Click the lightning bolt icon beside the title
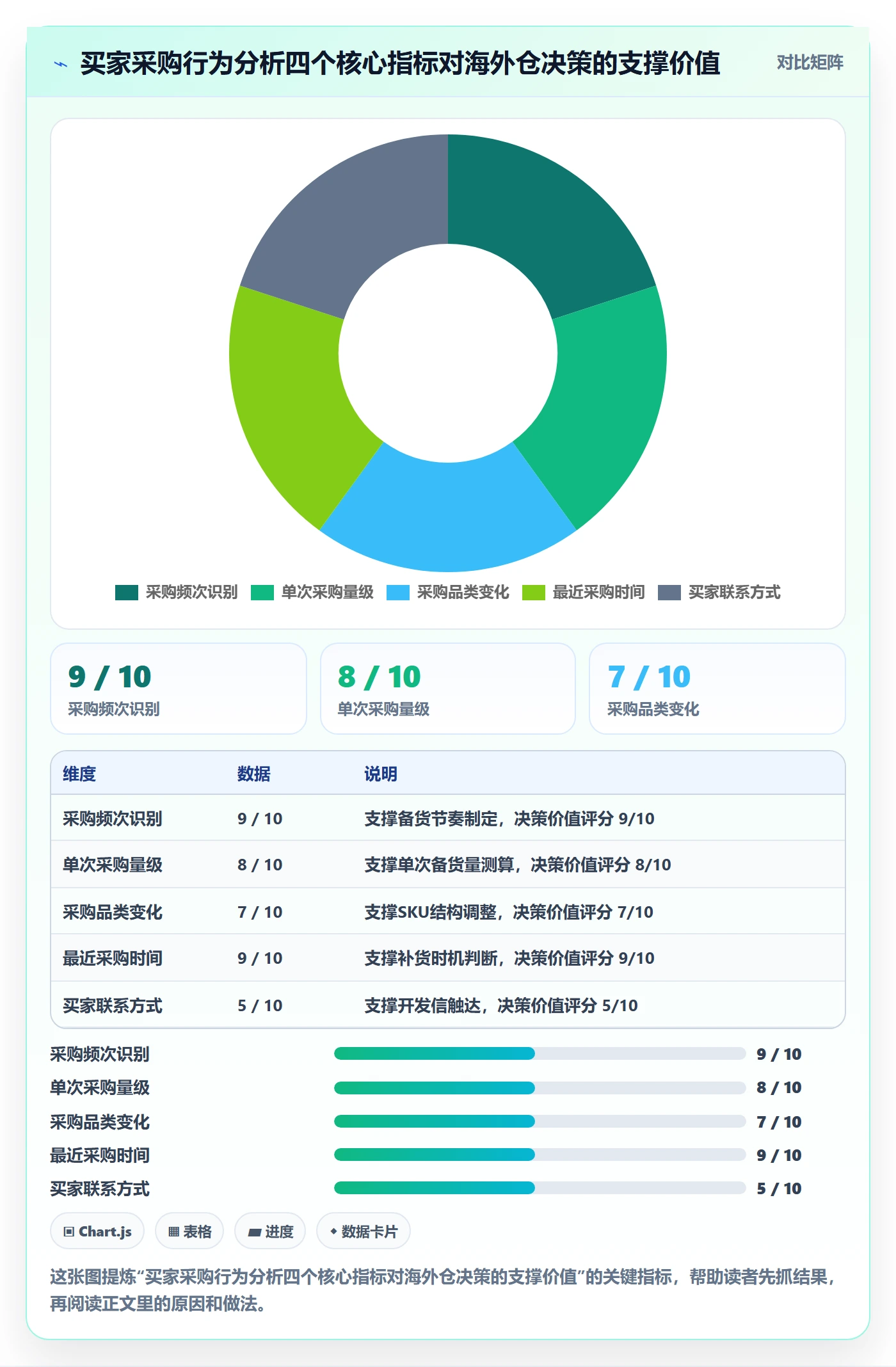The image size is (896, 1367). 61,64
